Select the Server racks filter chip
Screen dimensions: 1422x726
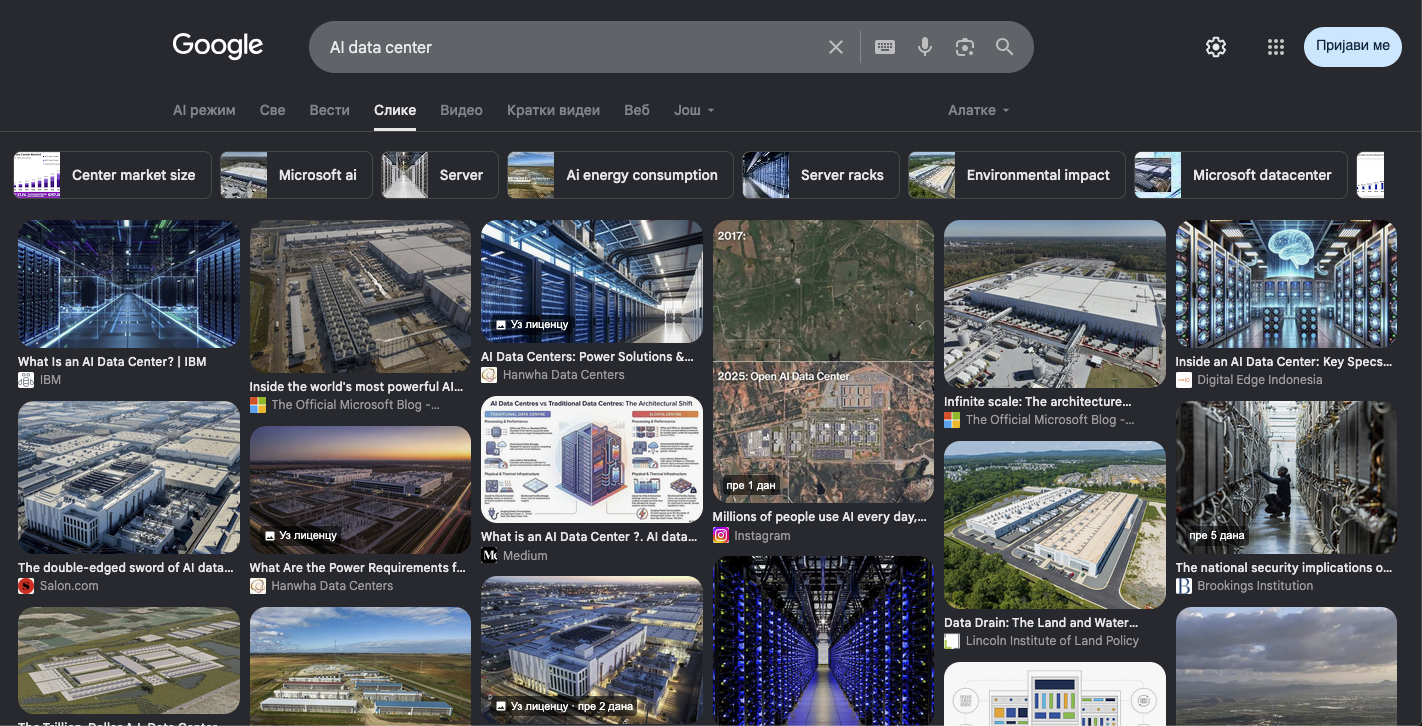point(821,175)
